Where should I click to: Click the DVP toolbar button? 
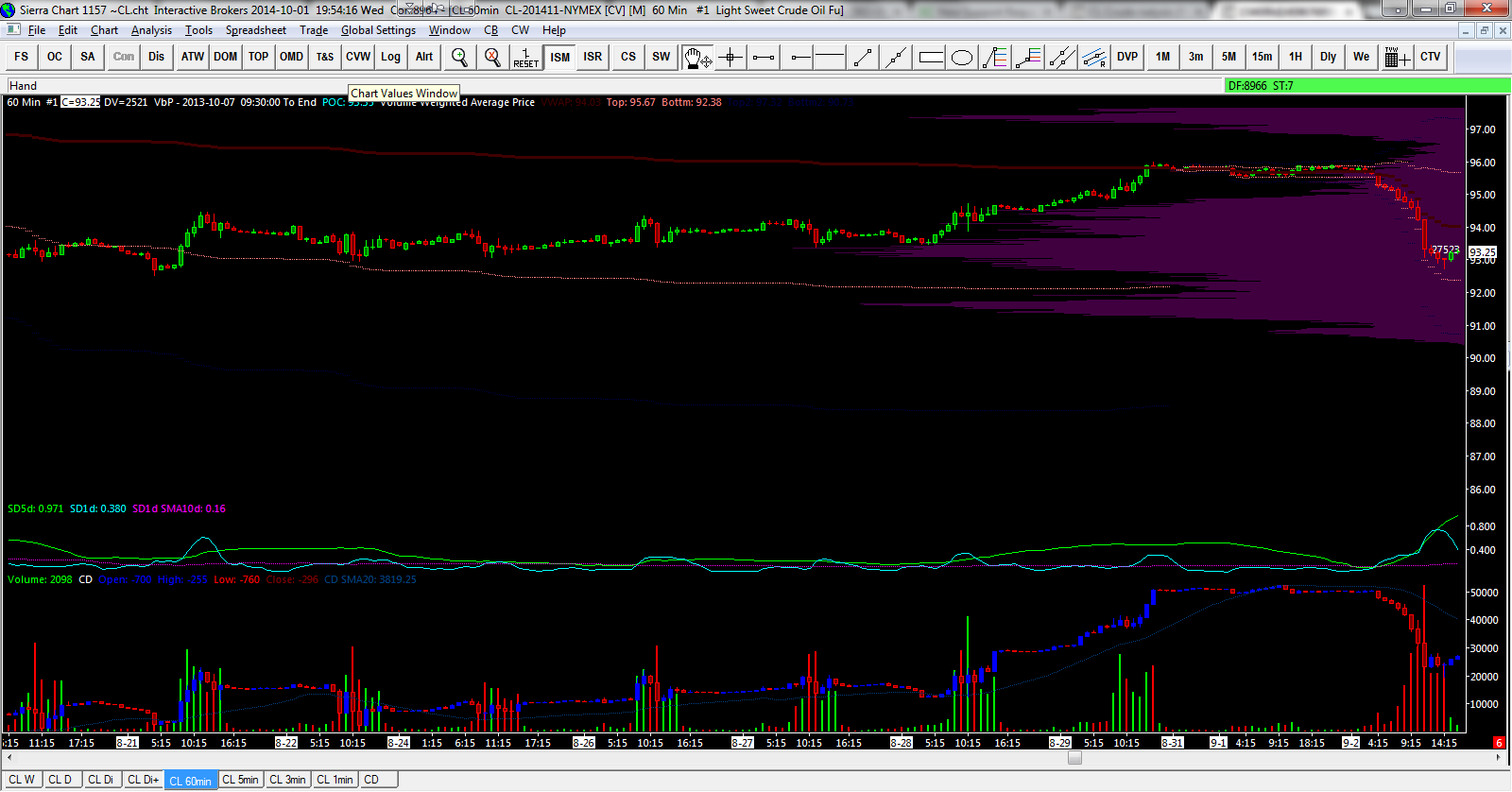[1127, 57]
